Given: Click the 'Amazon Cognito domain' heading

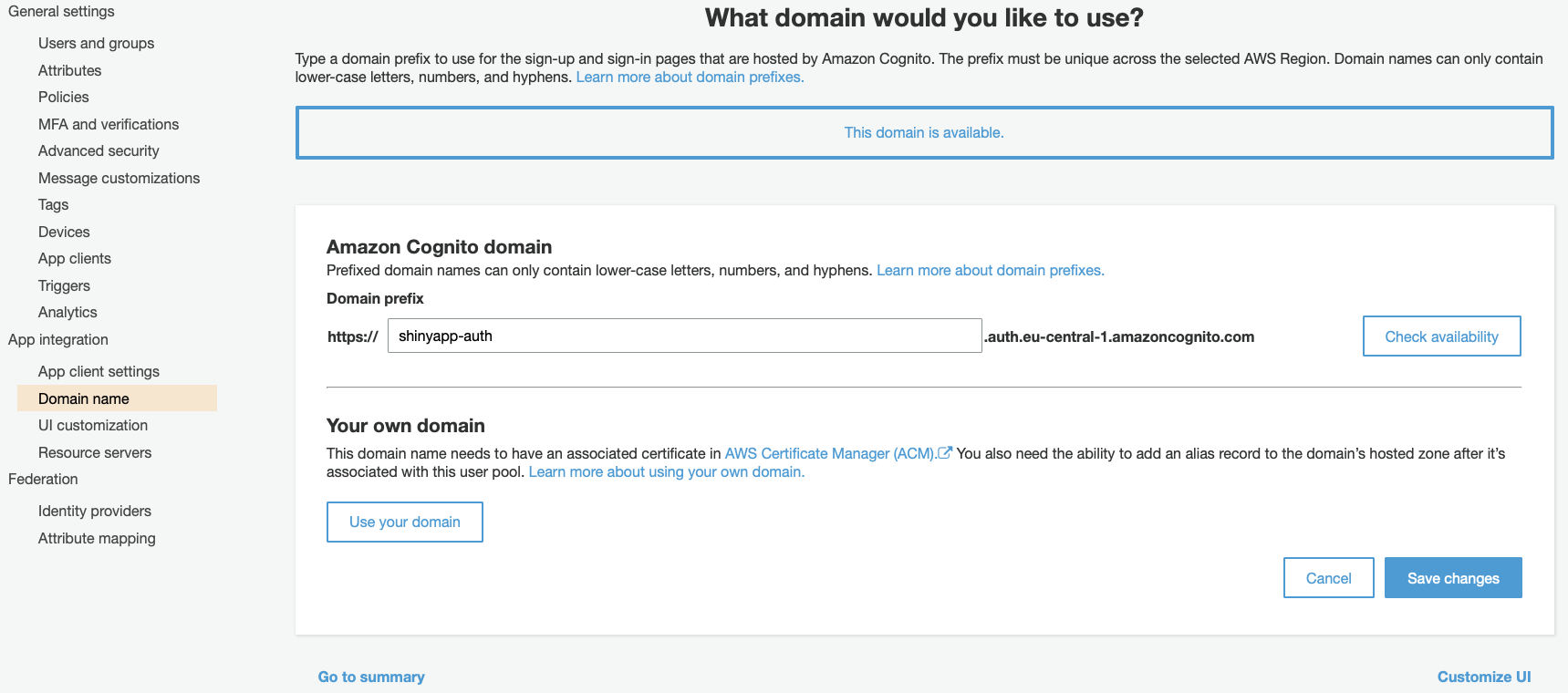Looking at the screenshot, I should coord(439,247).
